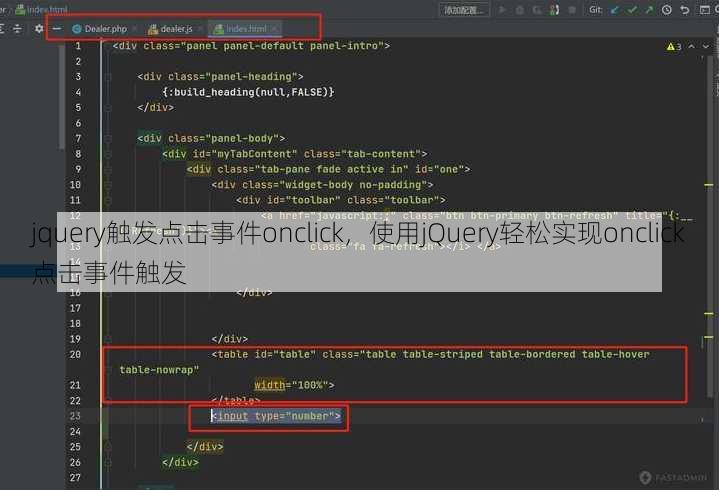Click line number 1 in gutter

pos(78,46)
